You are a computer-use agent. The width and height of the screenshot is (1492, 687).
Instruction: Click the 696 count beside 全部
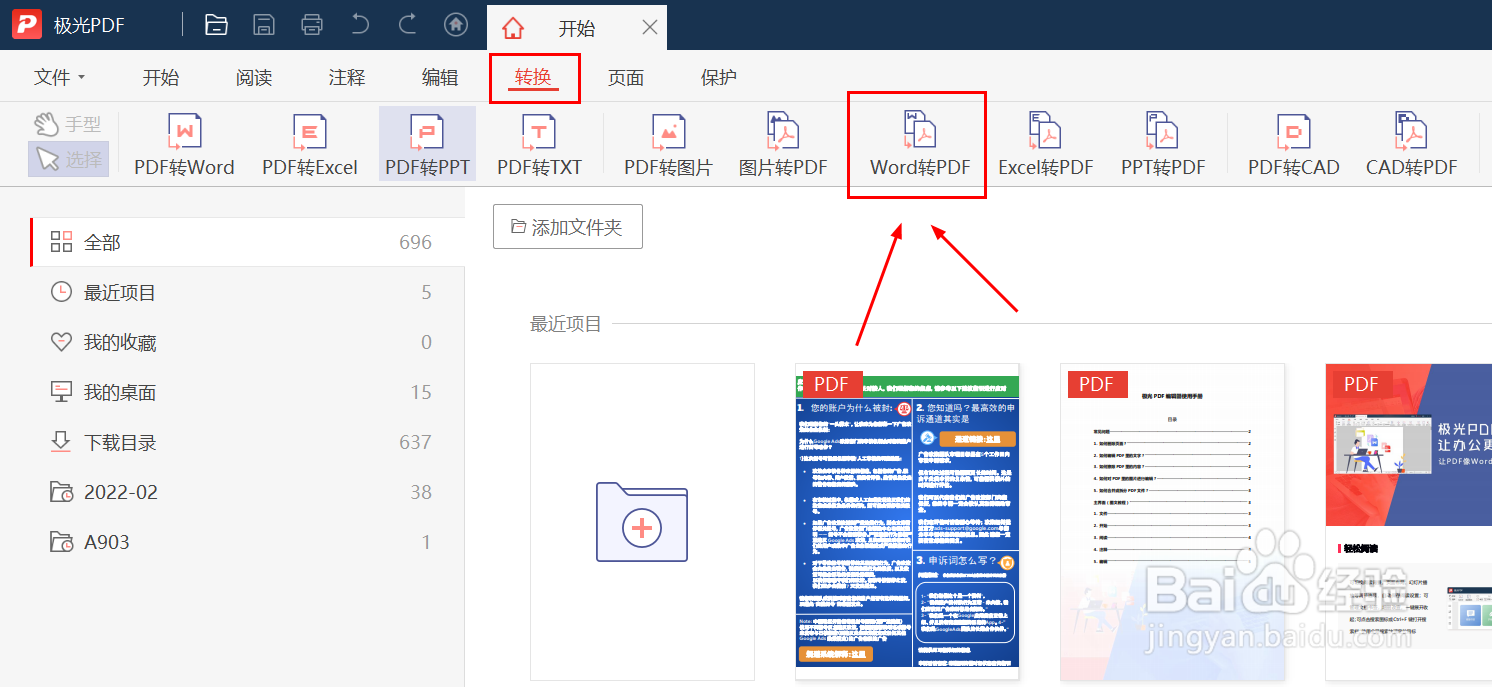415,242
